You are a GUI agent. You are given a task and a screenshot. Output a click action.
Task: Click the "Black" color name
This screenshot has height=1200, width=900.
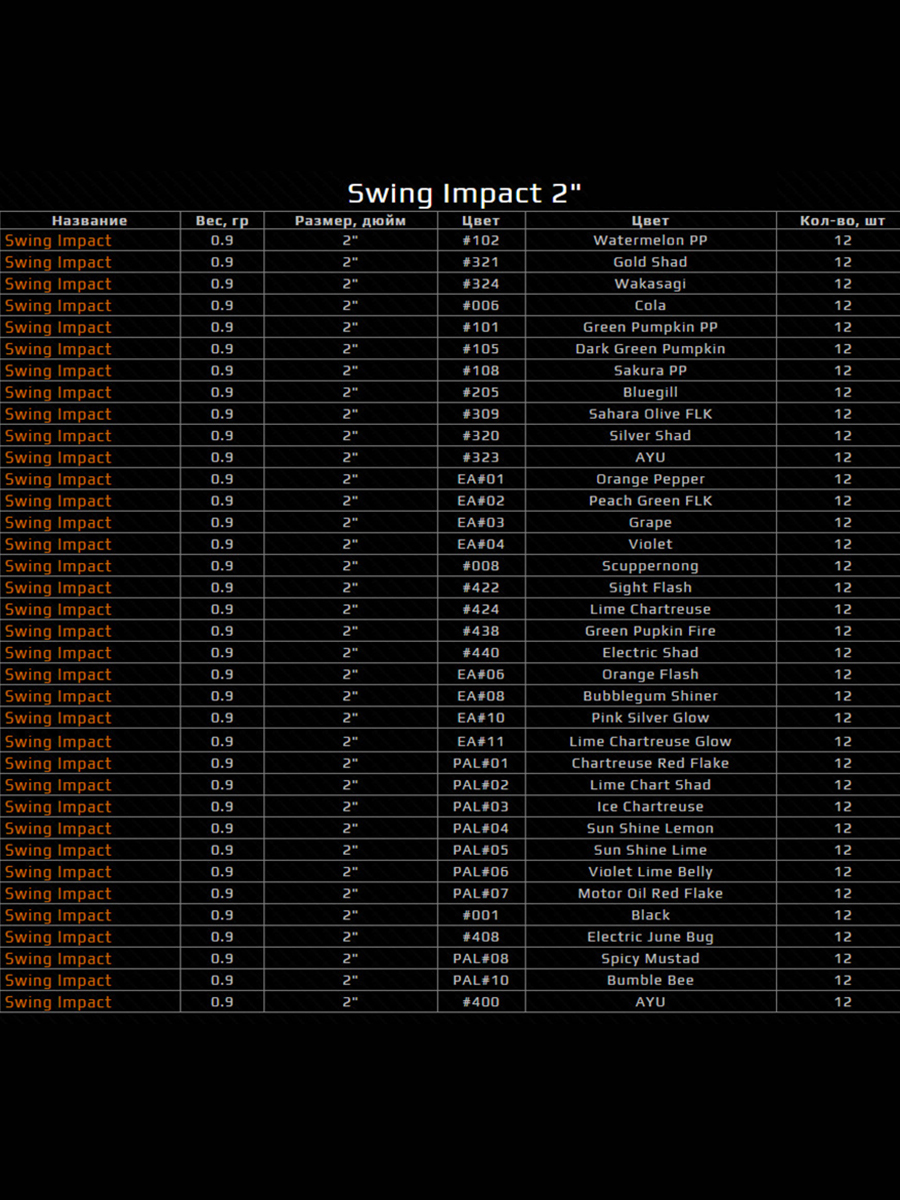tap(650, 915)
